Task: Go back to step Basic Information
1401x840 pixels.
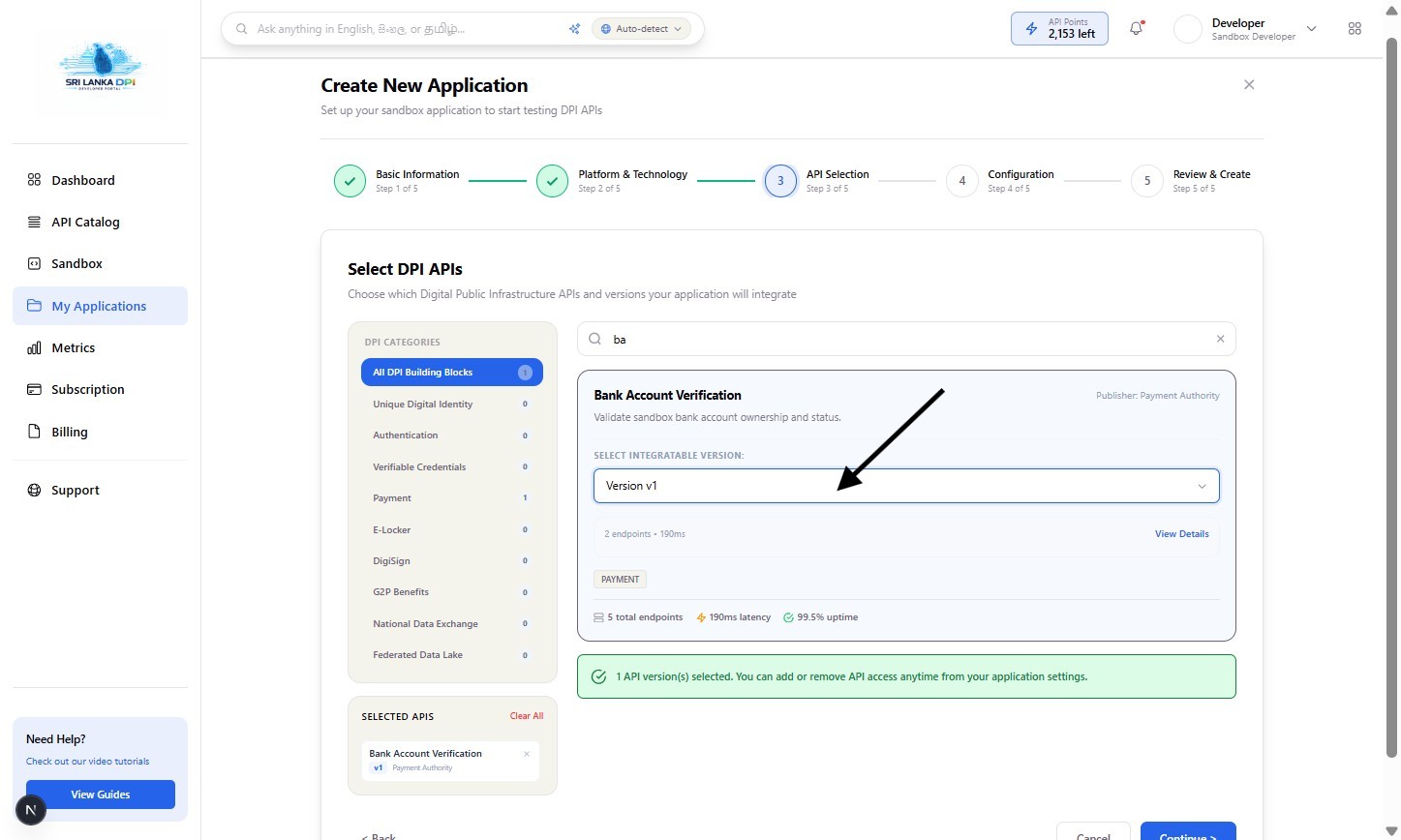Action: 397,181
